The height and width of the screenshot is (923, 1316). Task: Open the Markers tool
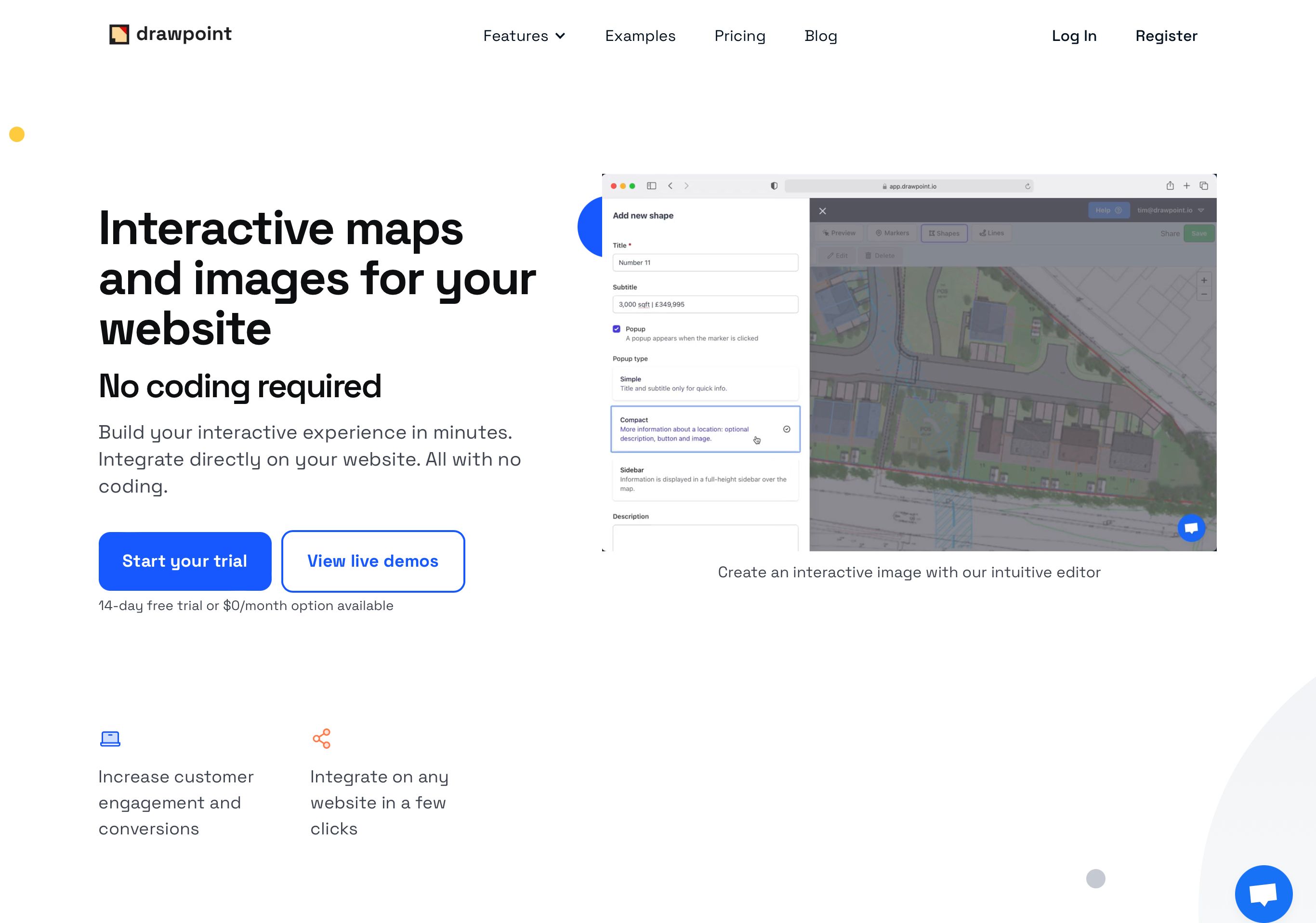coord(892,233)
